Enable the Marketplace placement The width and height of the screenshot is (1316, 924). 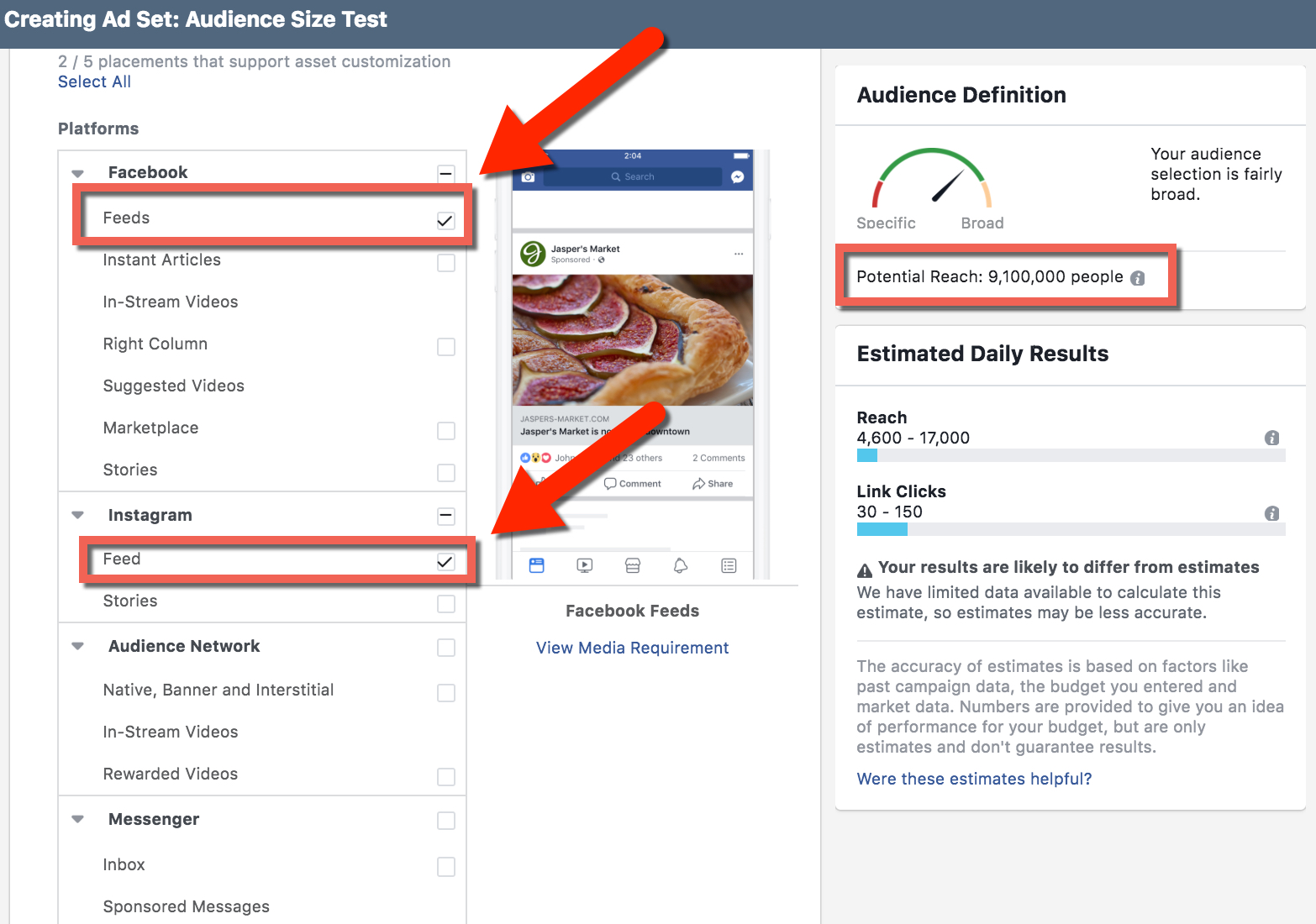tap(446, 431)
